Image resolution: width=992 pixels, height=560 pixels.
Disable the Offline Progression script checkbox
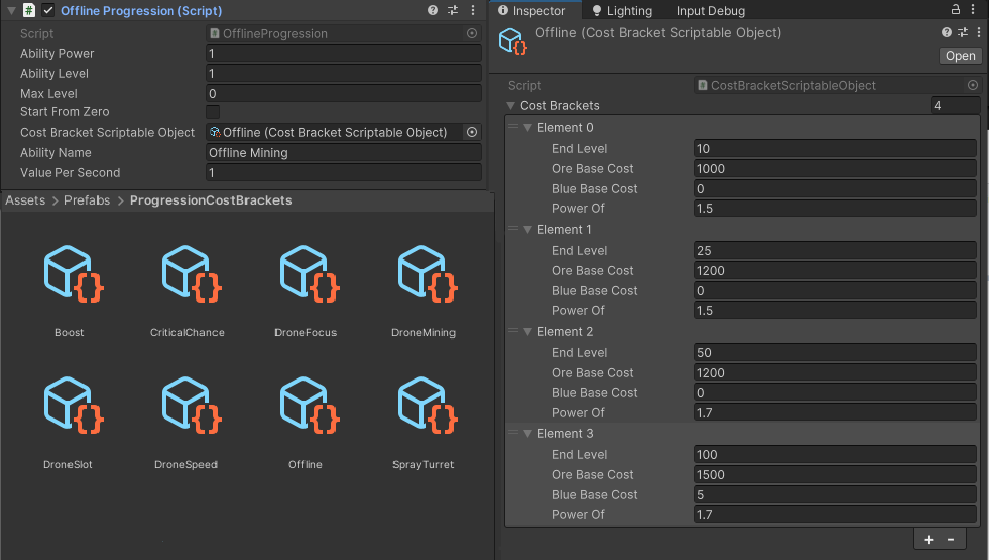click(x=48, y=10)
